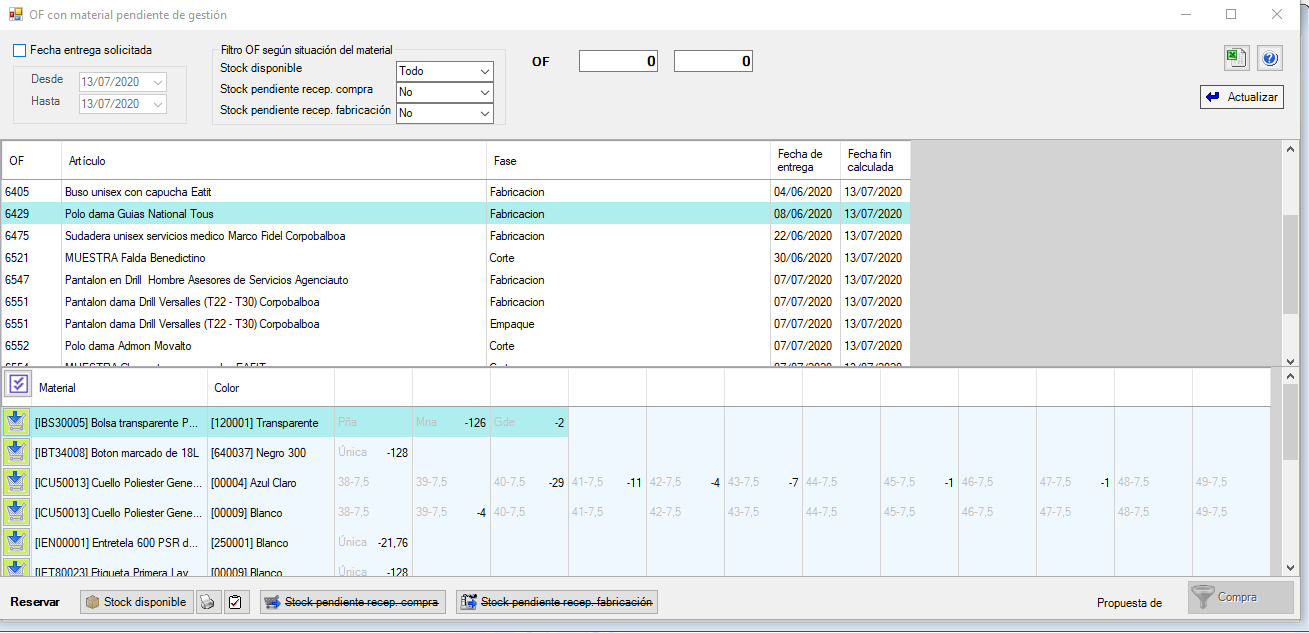Image resolution: width=1309 pixels, height=633 pixels.
Task: Click the first OF number input field
Action: click(620, 62)
